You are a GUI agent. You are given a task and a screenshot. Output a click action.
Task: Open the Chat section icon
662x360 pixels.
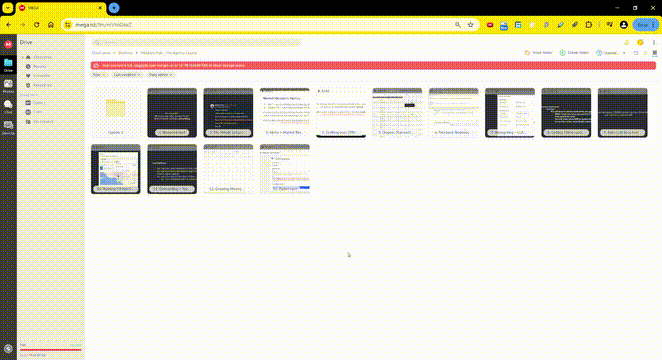[8, 106]
